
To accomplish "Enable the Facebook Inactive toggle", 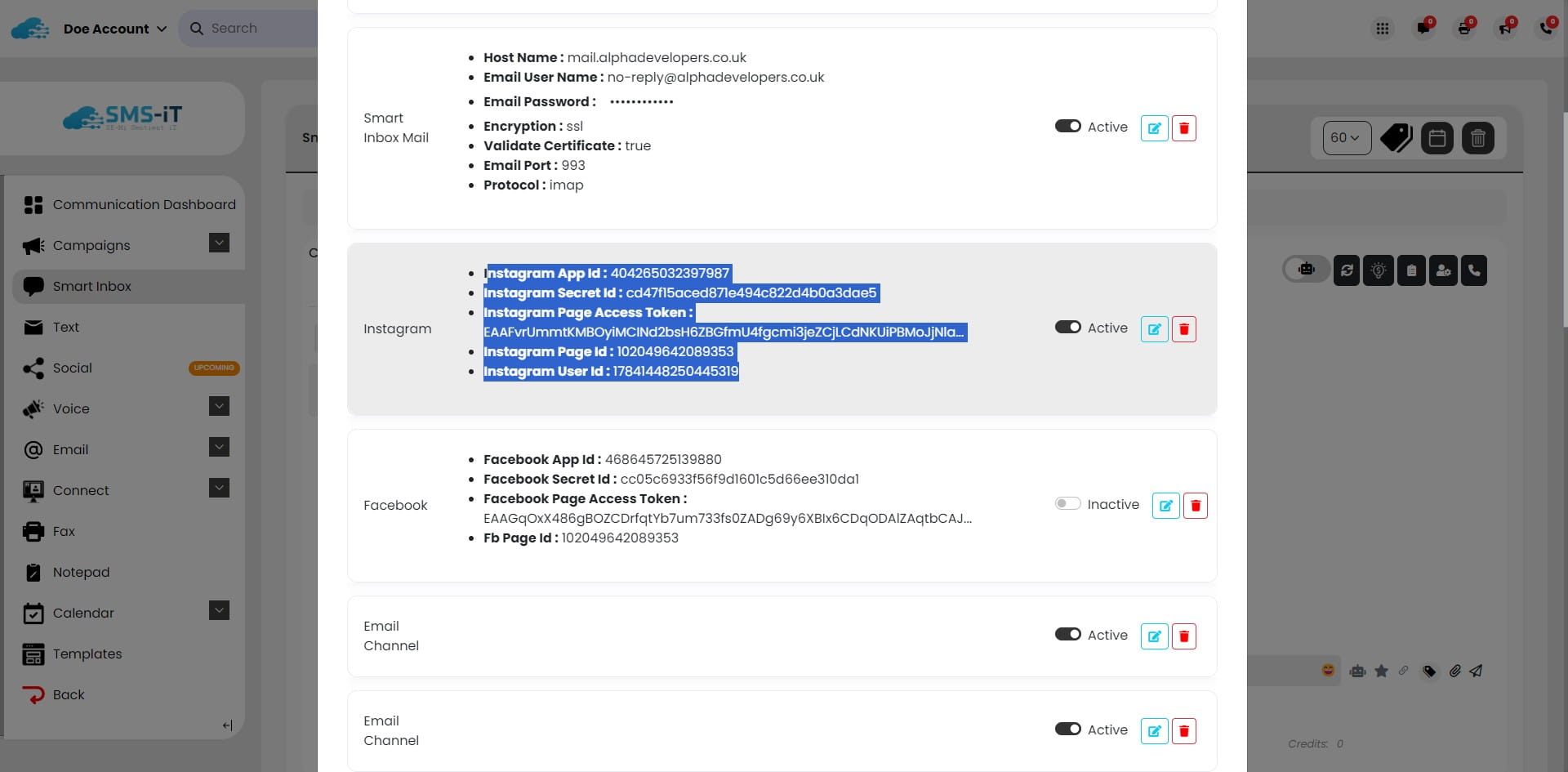I will pos(1067,504).
